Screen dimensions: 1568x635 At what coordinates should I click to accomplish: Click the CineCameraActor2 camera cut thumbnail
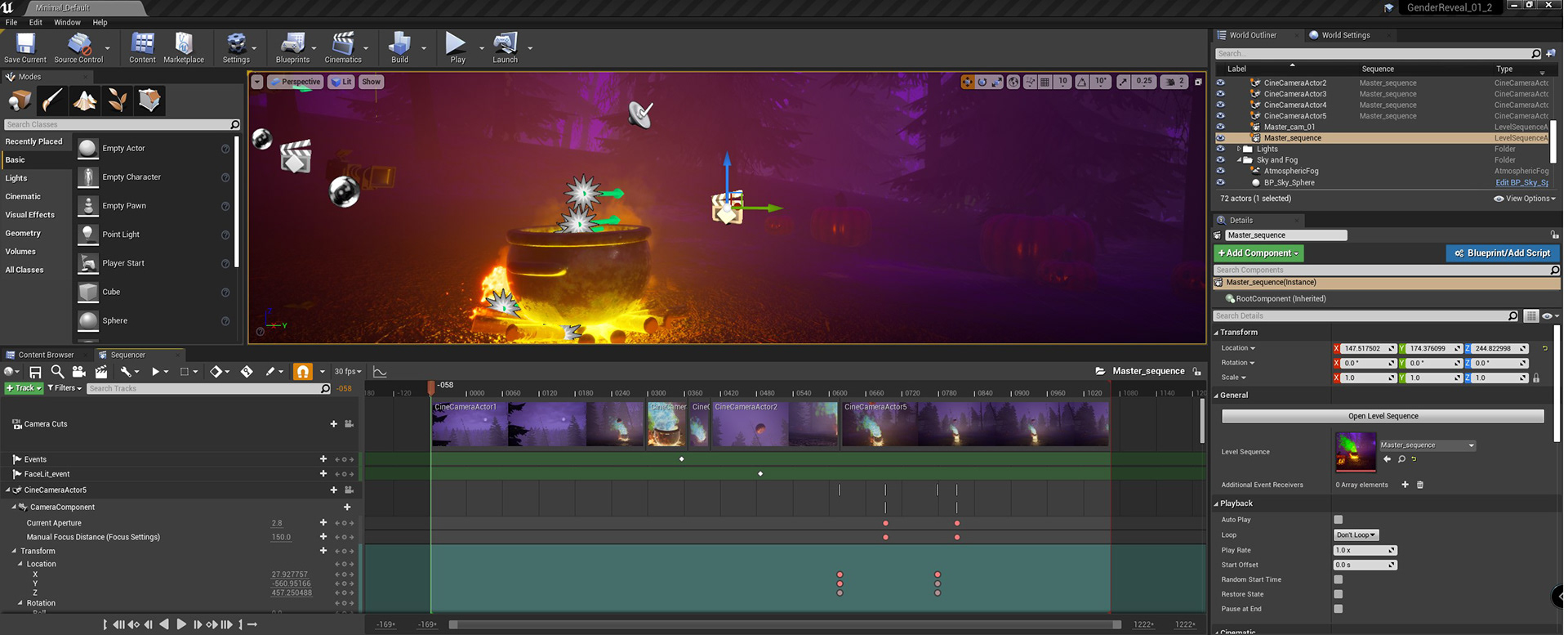pyautogui.click(x=774, y=423)
